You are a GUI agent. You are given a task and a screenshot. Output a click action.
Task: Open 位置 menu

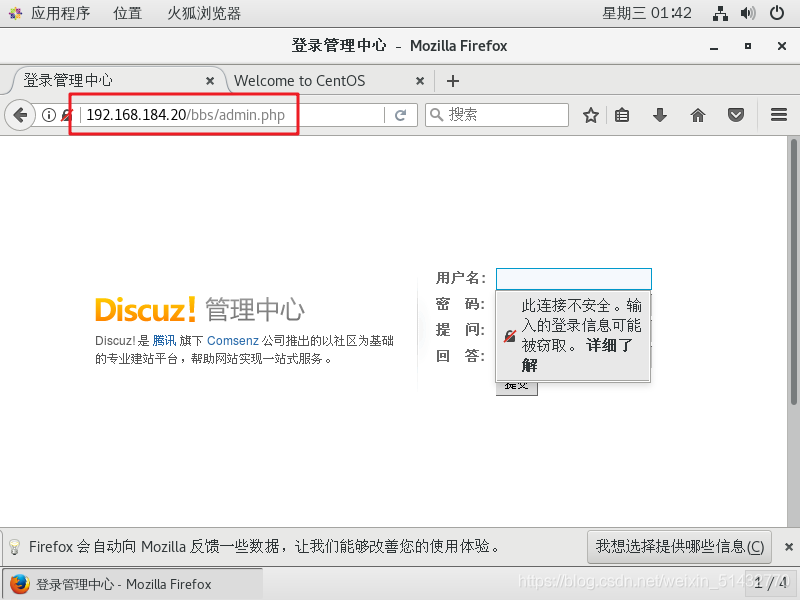pos(127,13)
